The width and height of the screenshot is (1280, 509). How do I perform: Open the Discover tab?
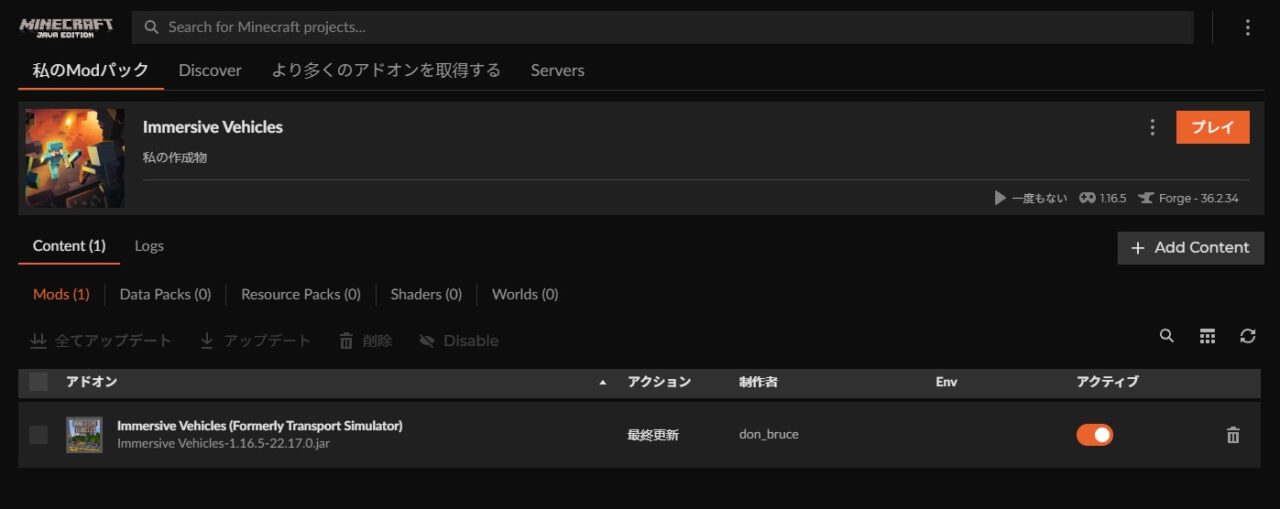(x=210, y=70)
